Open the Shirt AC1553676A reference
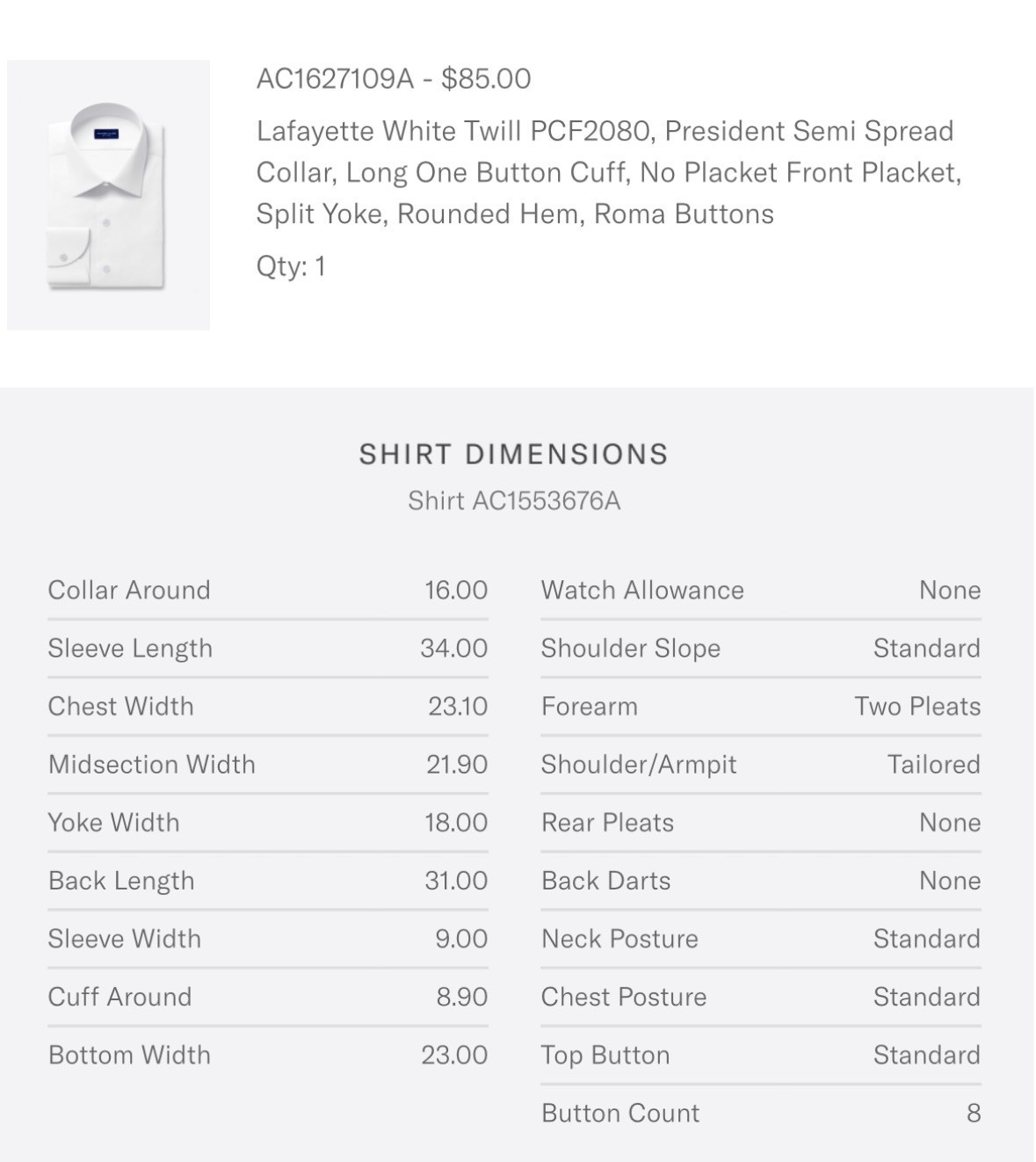Image resolution: width=1036 pixels, height=1162 pixels. pyautogui.click(x=514, y=501)
